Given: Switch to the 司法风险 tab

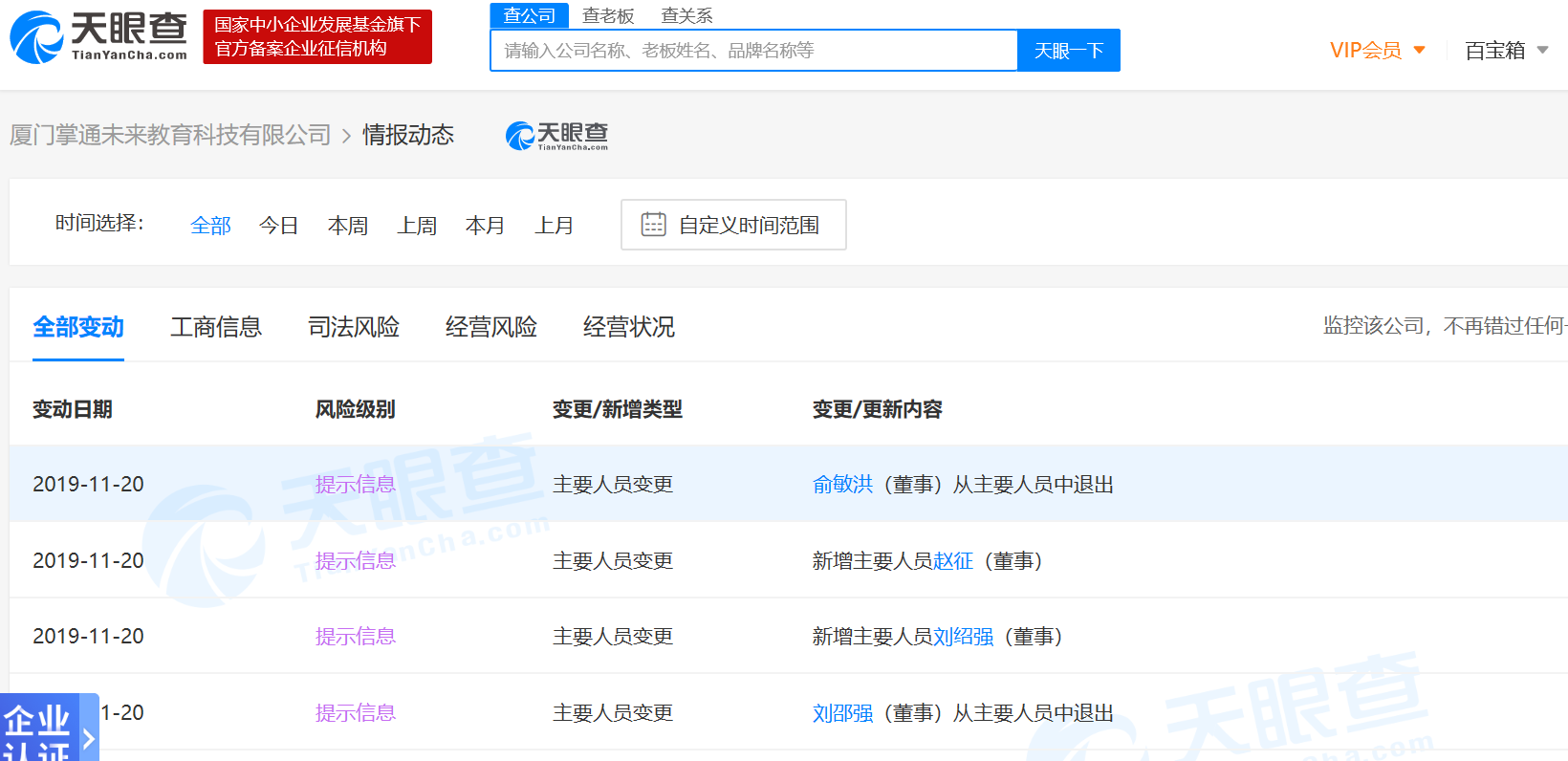Looking at the screenshot, I should point(354,327).
